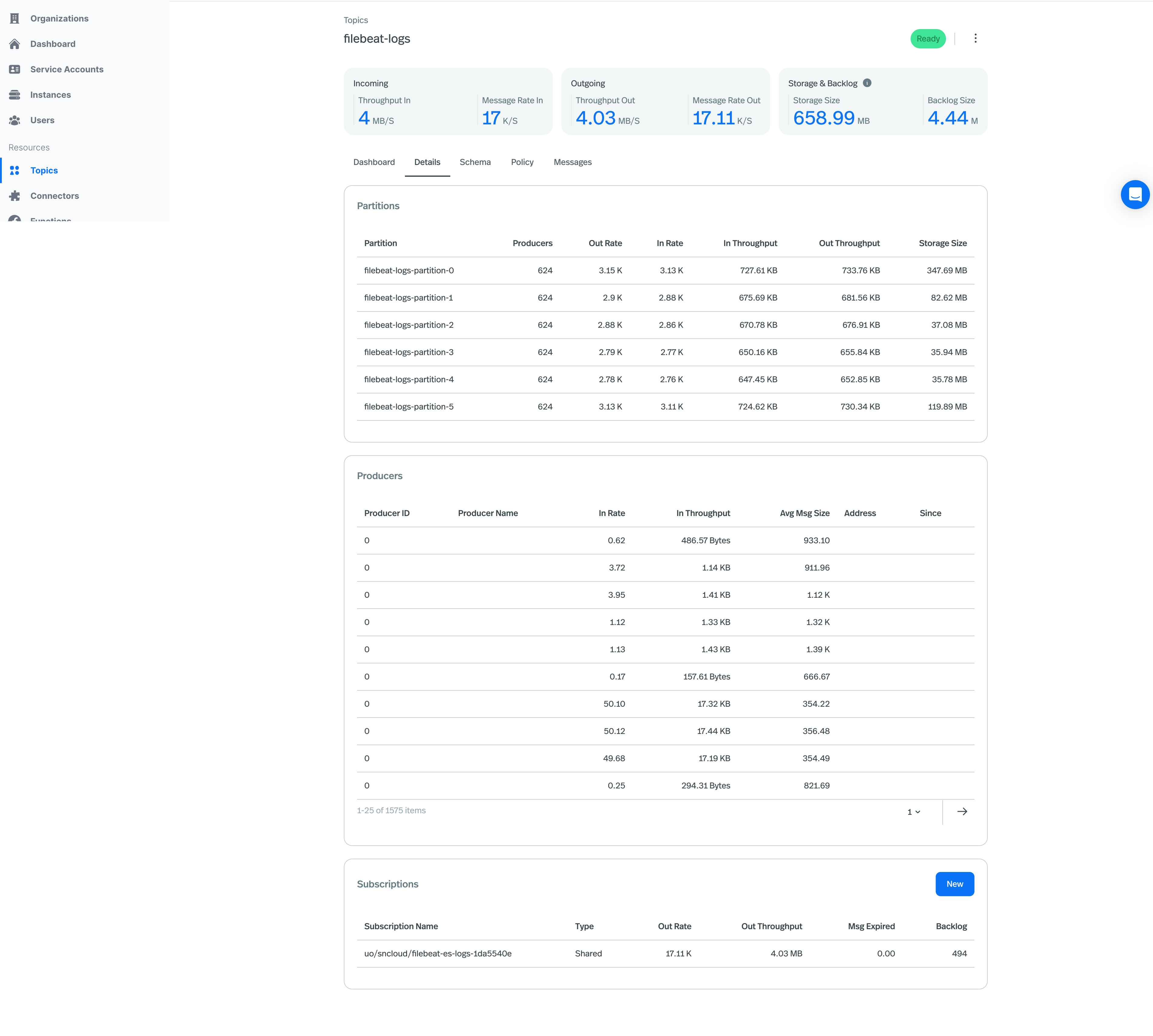1153x1036 pixels.
Task: Open the three-dot topic actions menu
Action: (975, 38)
